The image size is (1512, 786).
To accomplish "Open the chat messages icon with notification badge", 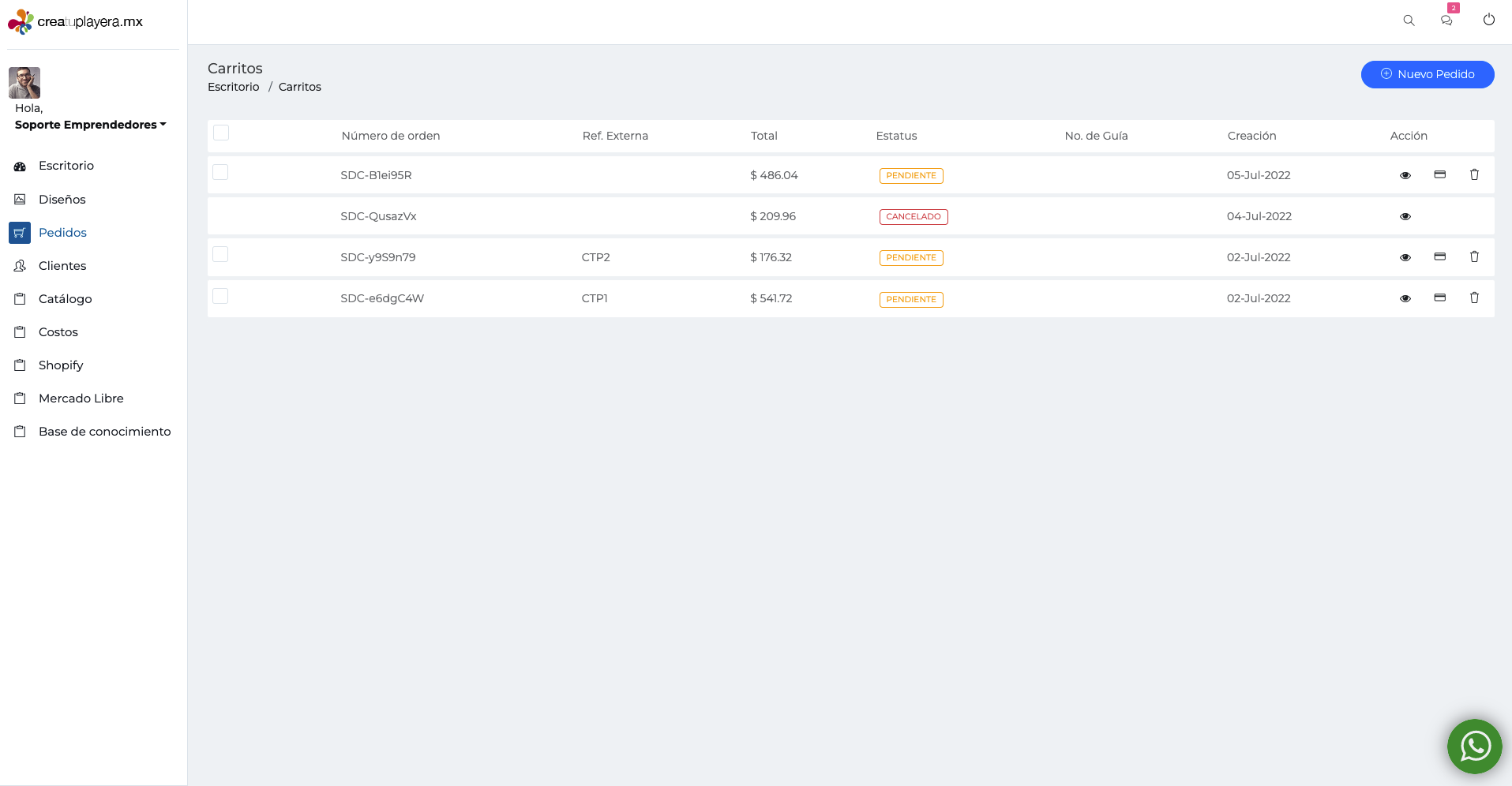I will coord(1447,21).
